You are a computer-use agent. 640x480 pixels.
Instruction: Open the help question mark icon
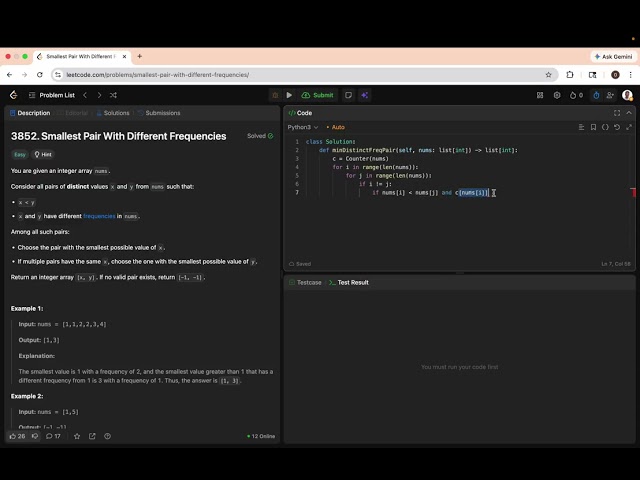(x=107, y=436)
